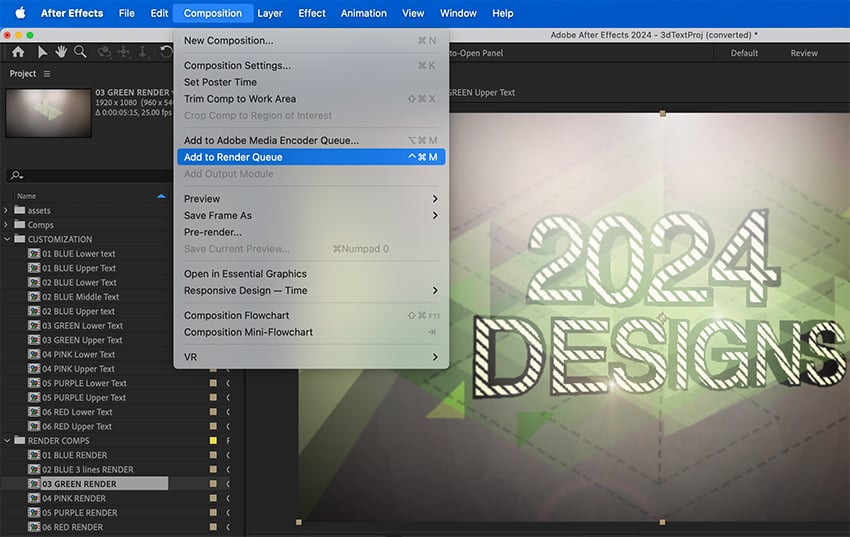Image resolution: width=850 pixels, height=537 pixels.
Task: Click the 06 RED RENDER composition icon
Action: [34, 527]
